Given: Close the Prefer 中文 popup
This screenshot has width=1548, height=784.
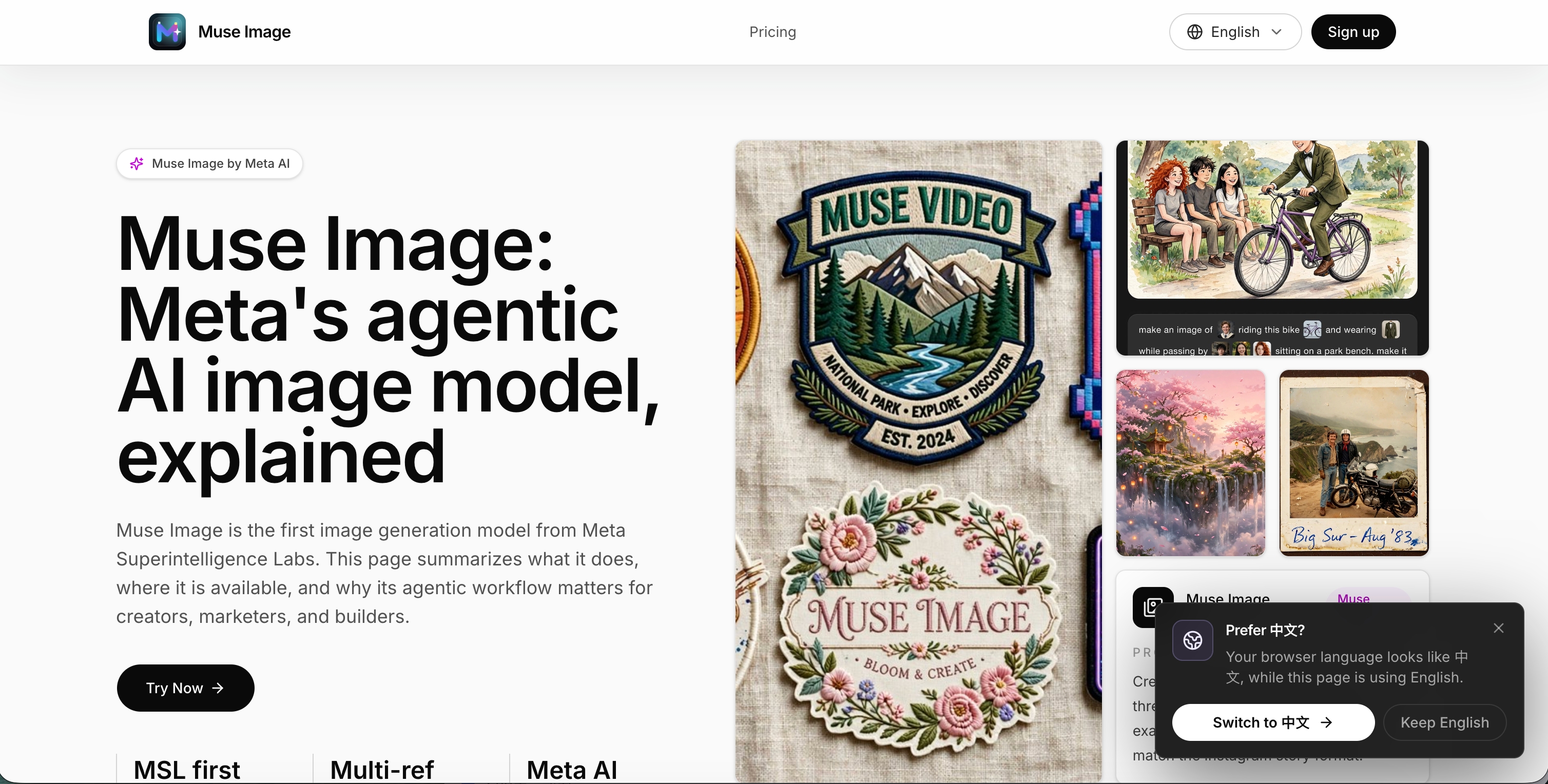Looking at the screenshot, I should [1498, 628].
